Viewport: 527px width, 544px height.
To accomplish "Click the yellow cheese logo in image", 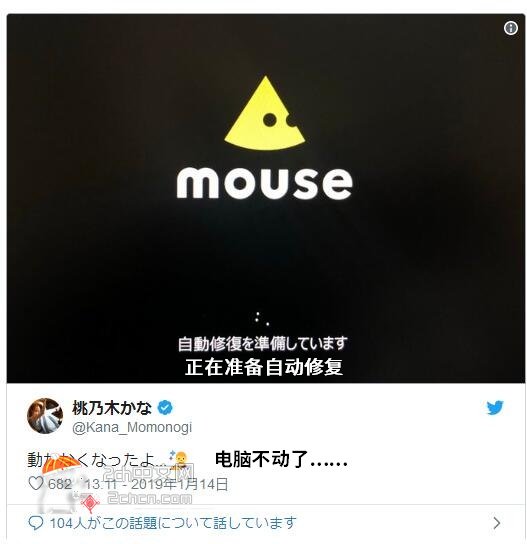I will coord(265,114).
